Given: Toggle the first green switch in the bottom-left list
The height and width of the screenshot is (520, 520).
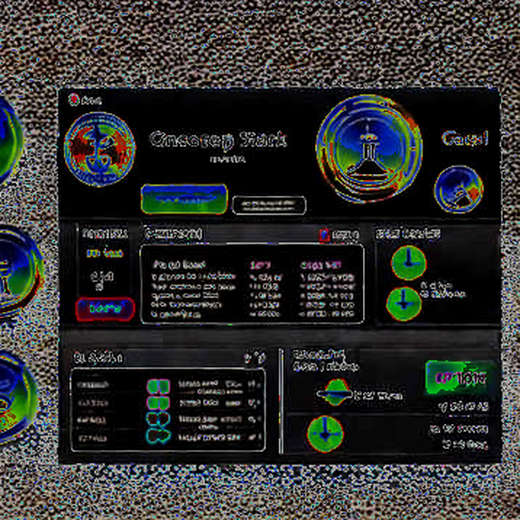Looking at the screenshot, I should click(158, 386).
